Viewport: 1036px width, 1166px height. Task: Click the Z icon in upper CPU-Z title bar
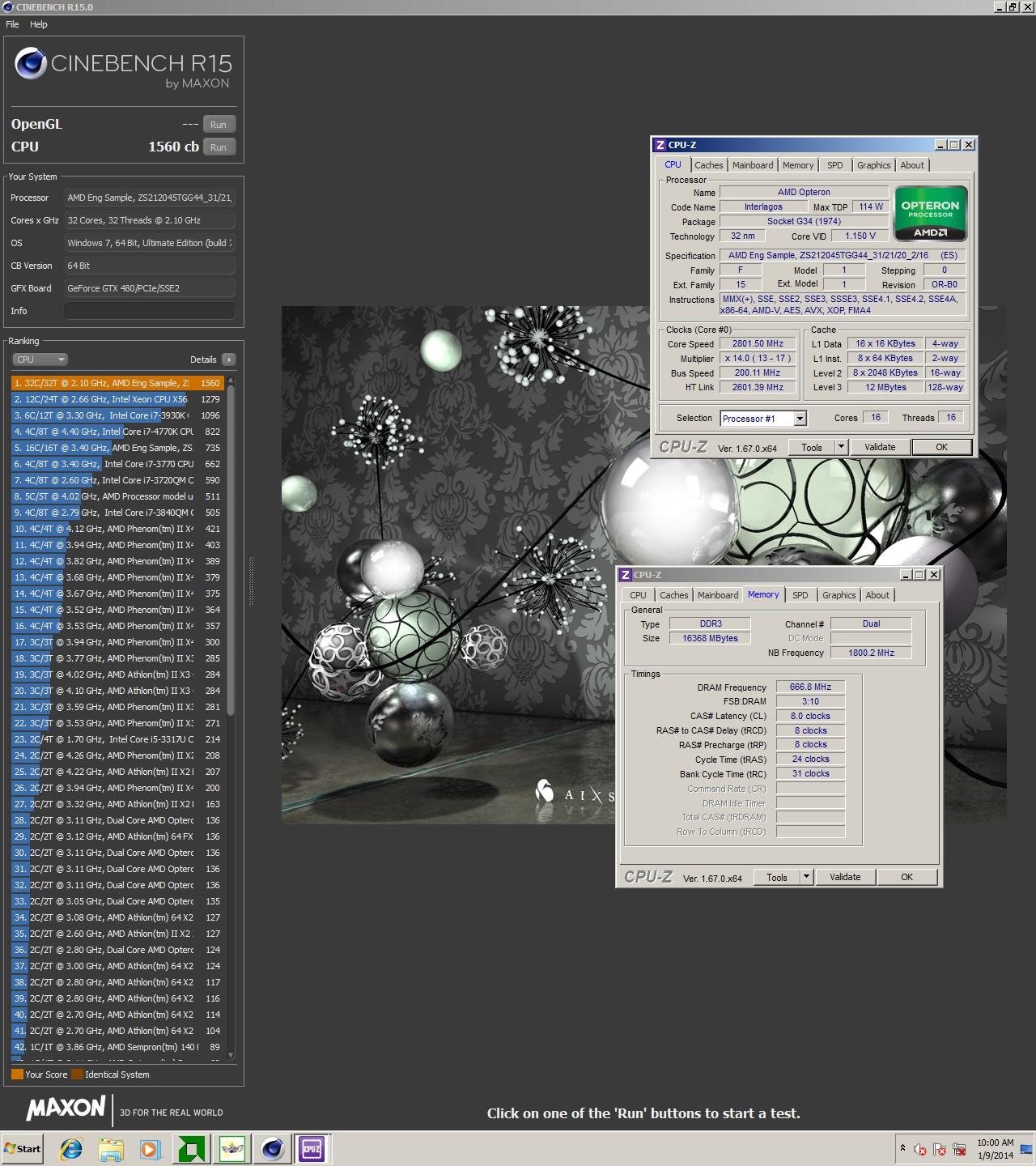(660, 145)
